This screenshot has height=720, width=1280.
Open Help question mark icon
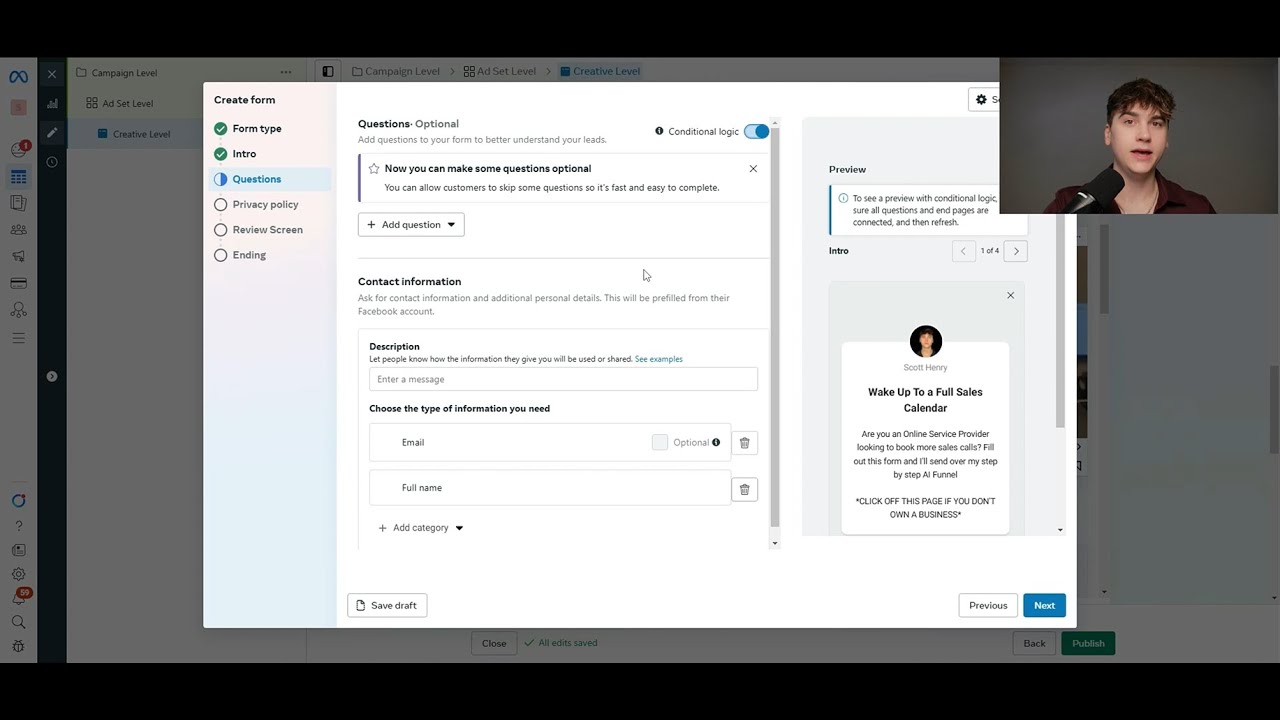(18, 525)
